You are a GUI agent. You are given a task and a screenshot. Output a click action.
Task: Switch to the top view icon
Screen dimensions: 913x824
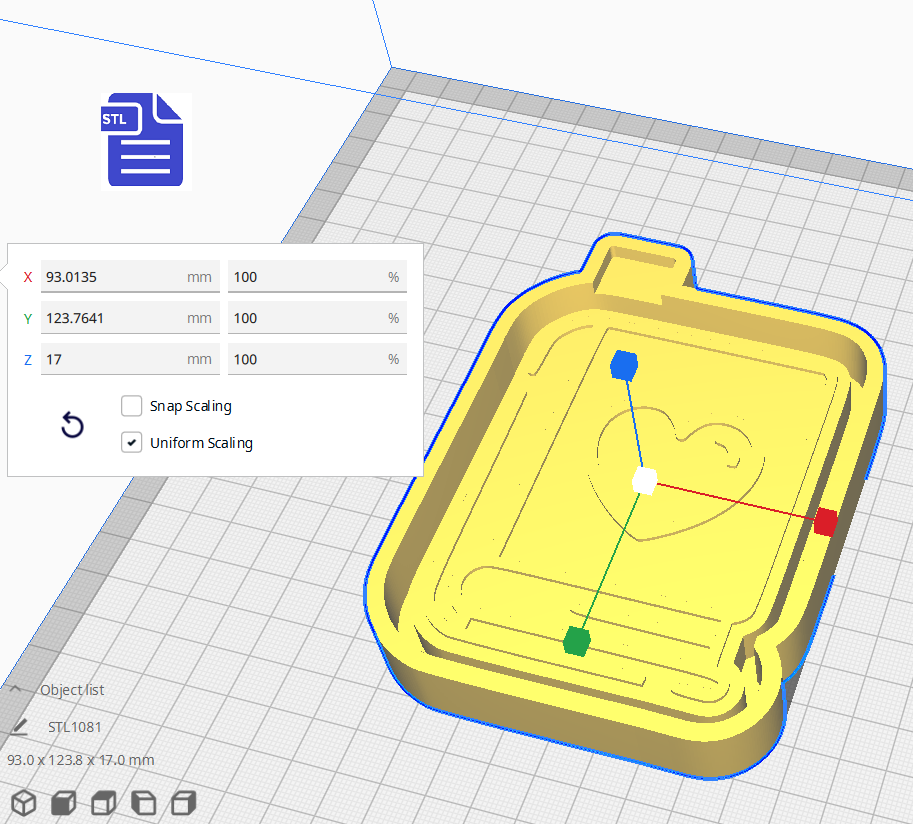[x=102, y=802]
